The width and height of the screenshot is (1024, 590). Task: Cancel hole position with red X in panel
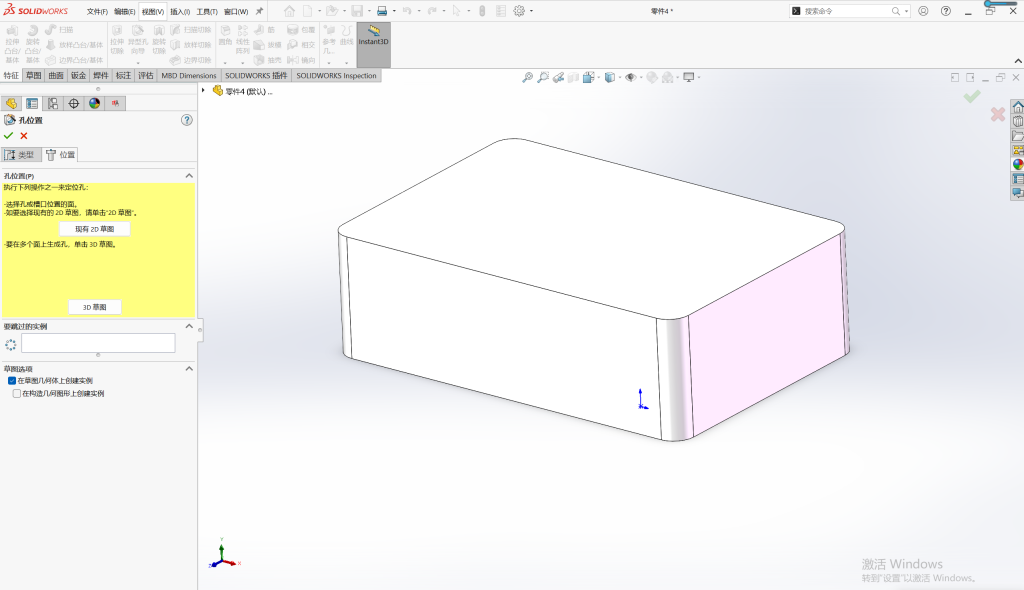click(x=24, y=136)
